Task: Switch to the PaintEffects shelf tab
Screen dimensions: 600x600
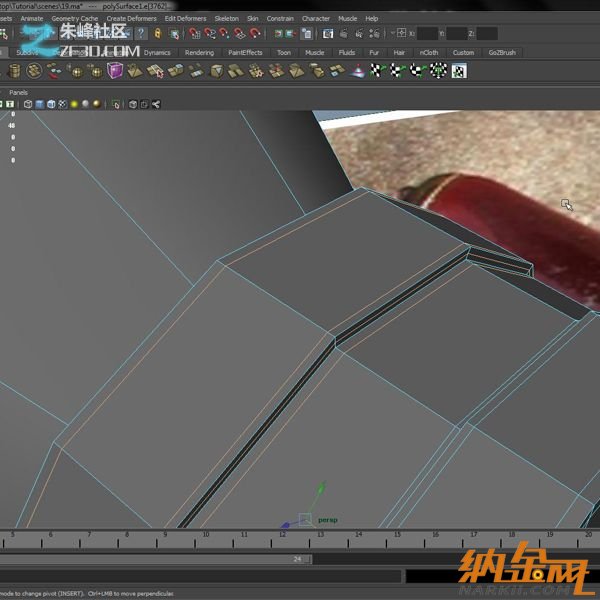Action: coord(245,52)
